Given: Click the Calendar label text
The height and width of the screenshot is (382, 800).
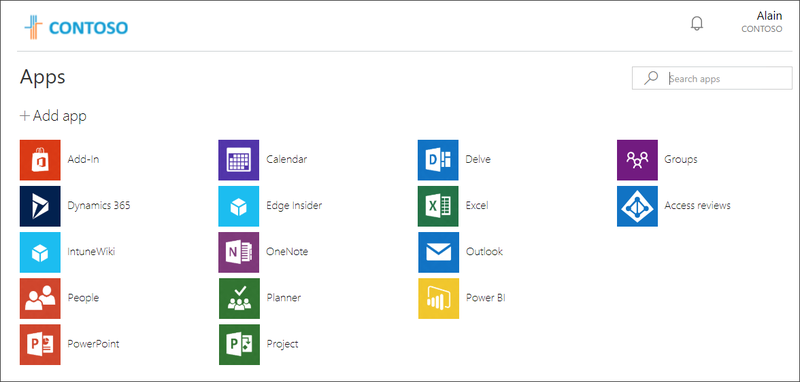Looking at the screenshot, I should (287, 159).
